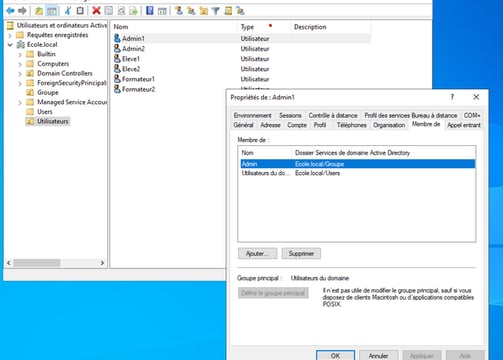Click the Ecole.local domain icon in tree
This screenshot has height=360, width=503.
(x=21, y=44)
